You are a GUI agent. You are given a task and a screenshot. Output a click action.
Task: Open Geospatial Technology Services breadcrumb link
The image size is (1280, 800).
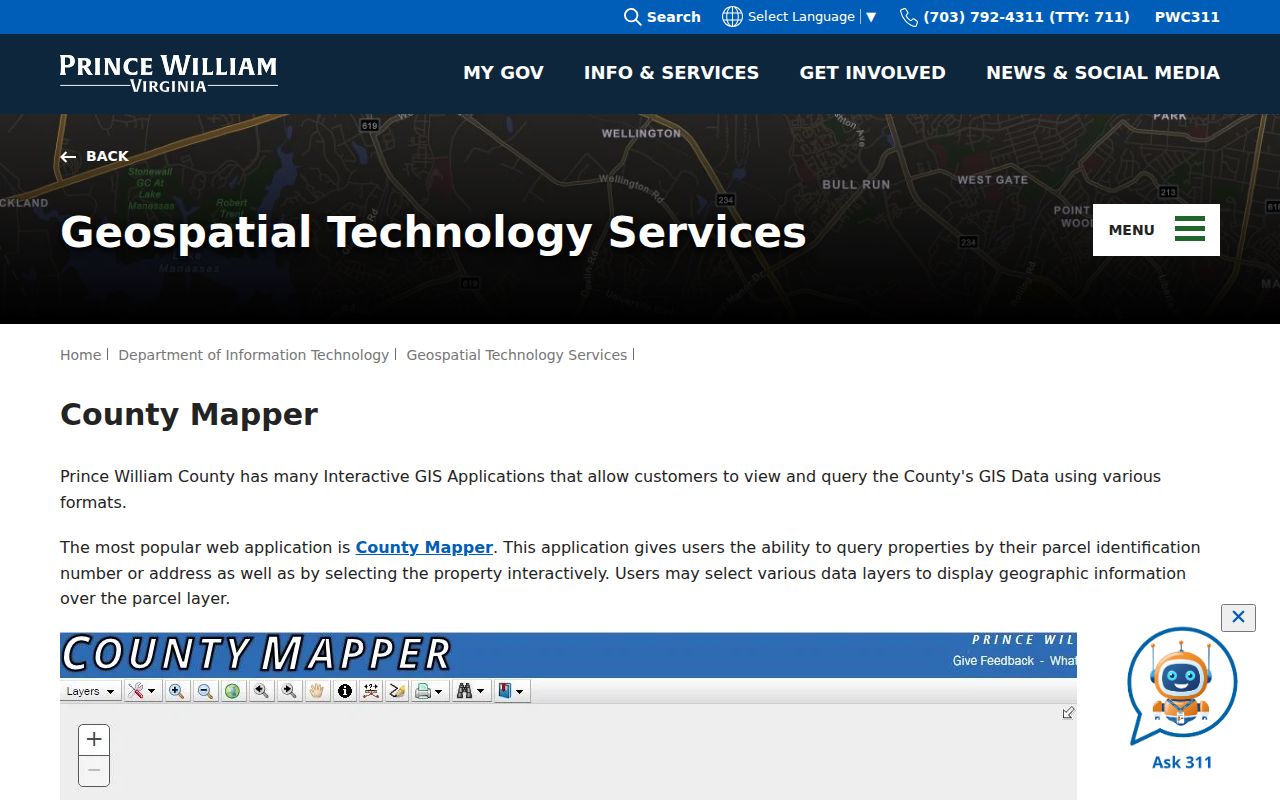[516, 355]
